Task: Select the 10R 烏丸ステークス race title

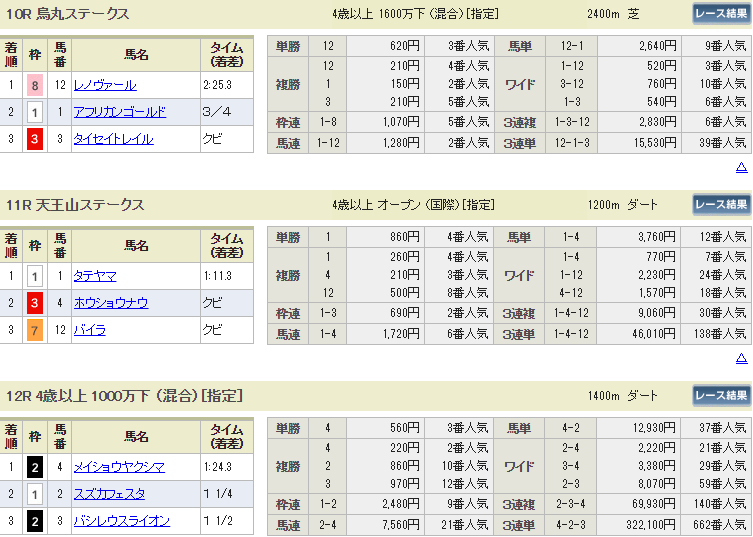Action: tap(68, 14)
